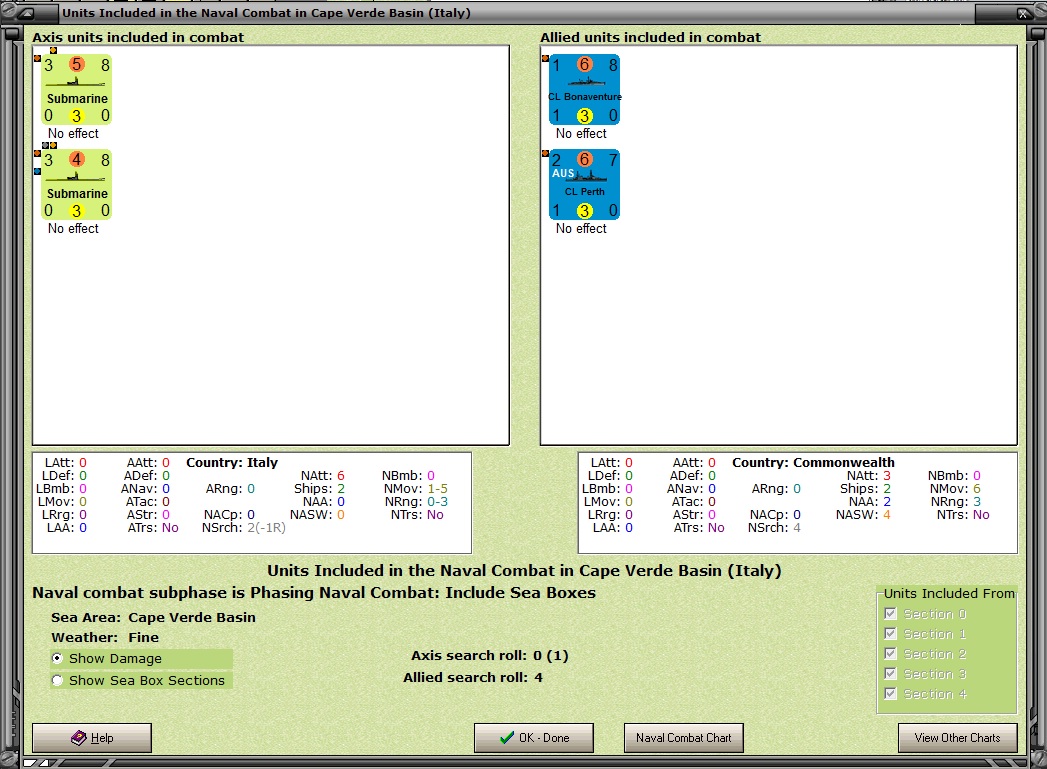This screenshot has width=1047, height=769.
Task: Open the Help button
Action: pyautogui.click(x=92, y=738)
